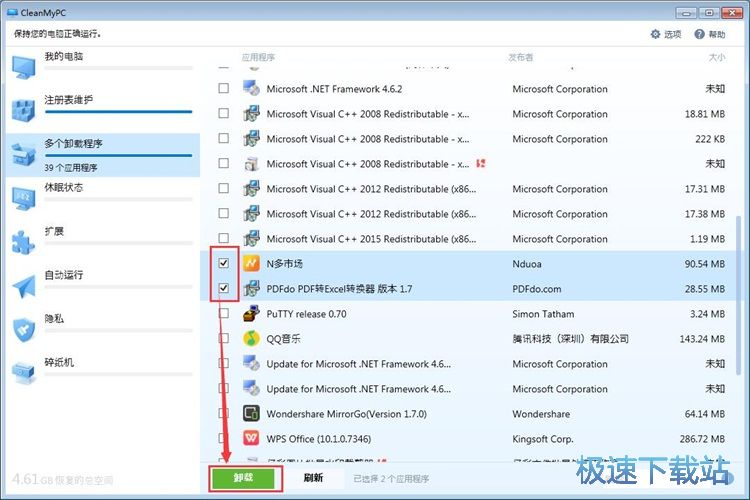The width and height of the screenshot is (750, 500).
Task: Sort list by 应用程序 column header
Action: (x=258, y=57)
